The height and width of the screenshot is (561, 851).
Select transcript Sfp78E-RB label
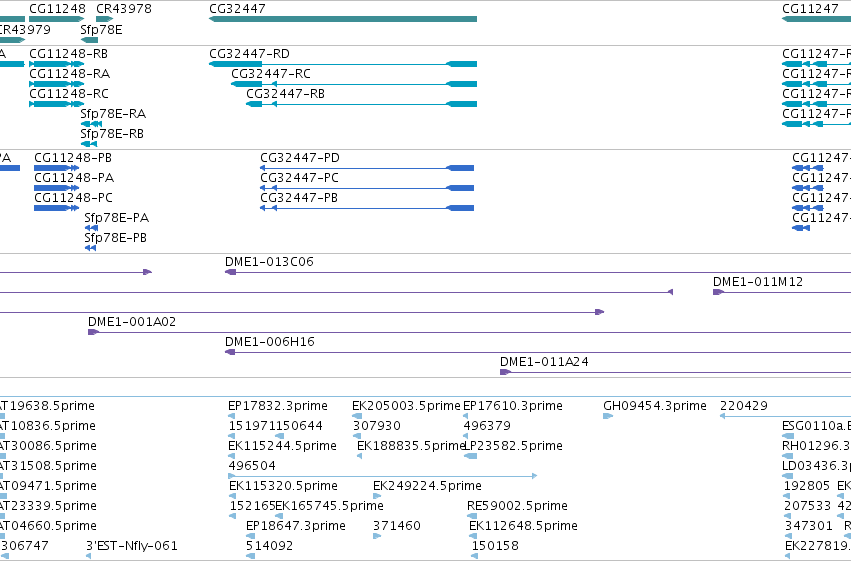[112, 133]
